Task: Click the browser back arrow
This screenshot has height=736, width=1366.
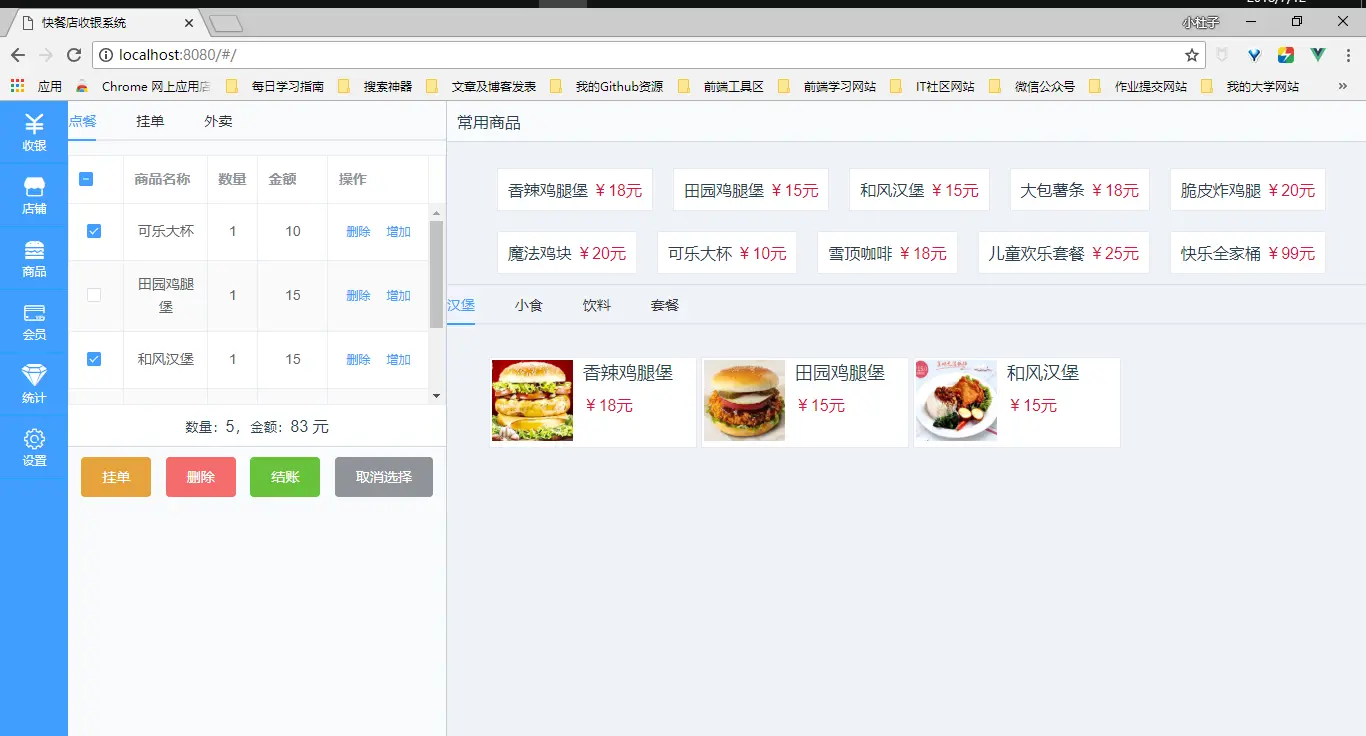Action: pyautogui.click(x=18, y=55)
